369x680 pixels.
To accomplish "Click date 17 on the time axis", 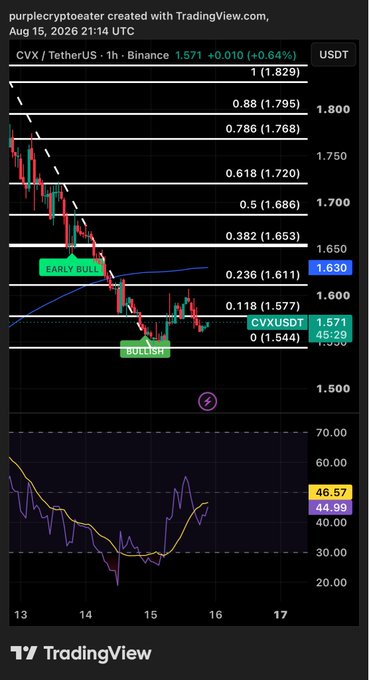I will 281,615.
